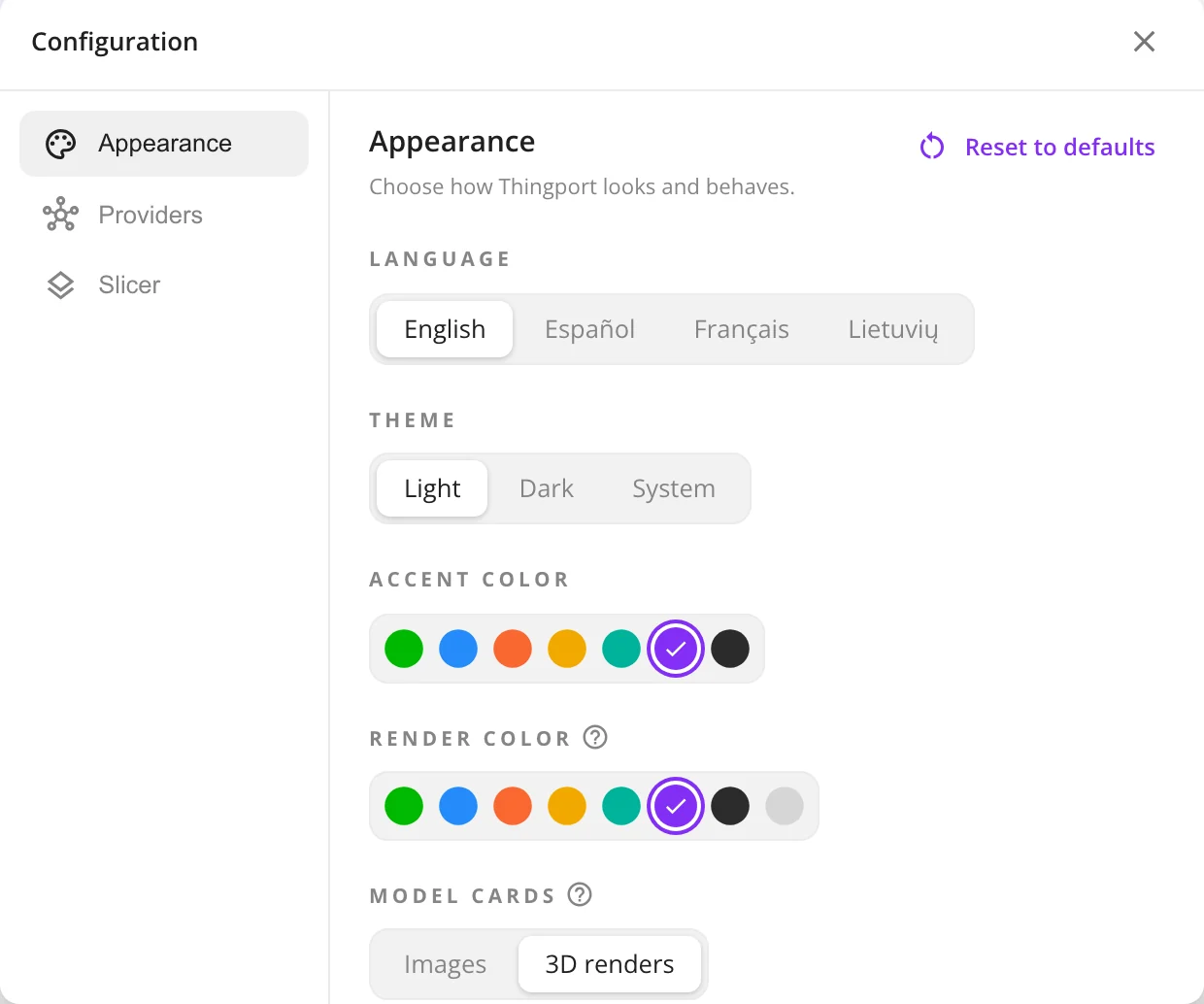This screenshot has height=1004, width=1204.
Task: Open the Slicer settings section
Action: pos(164,284)
